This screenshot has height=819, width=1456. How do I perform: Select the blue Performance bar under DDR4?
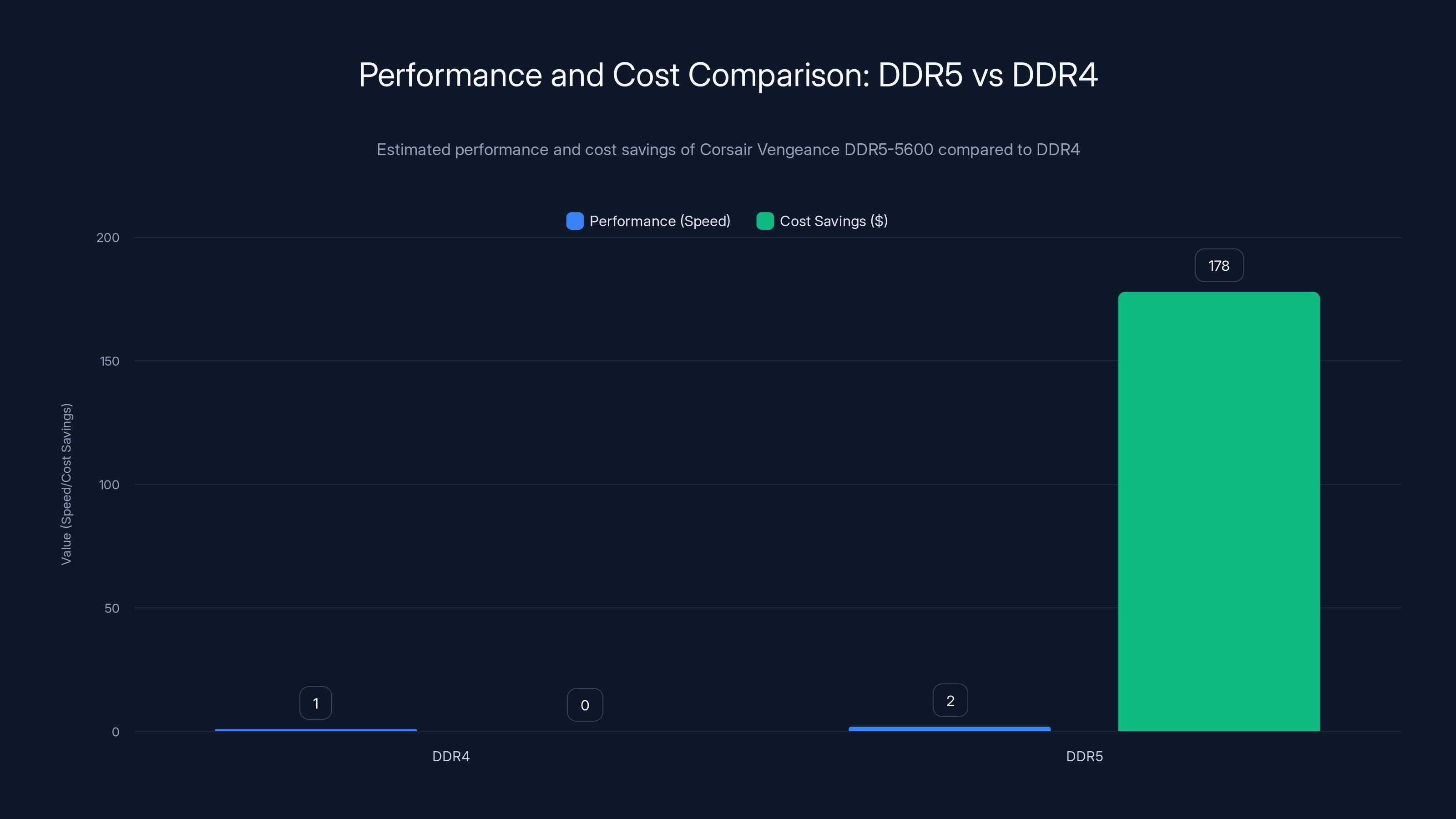[x=315, y=730]
